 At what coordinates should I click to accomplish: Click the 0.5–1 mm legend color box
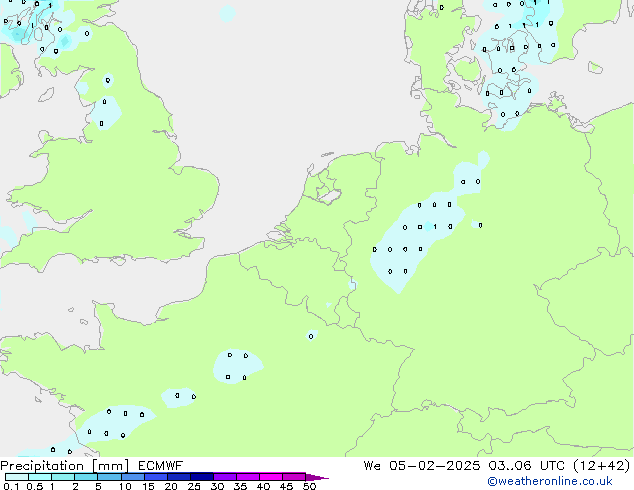[40, 477]
